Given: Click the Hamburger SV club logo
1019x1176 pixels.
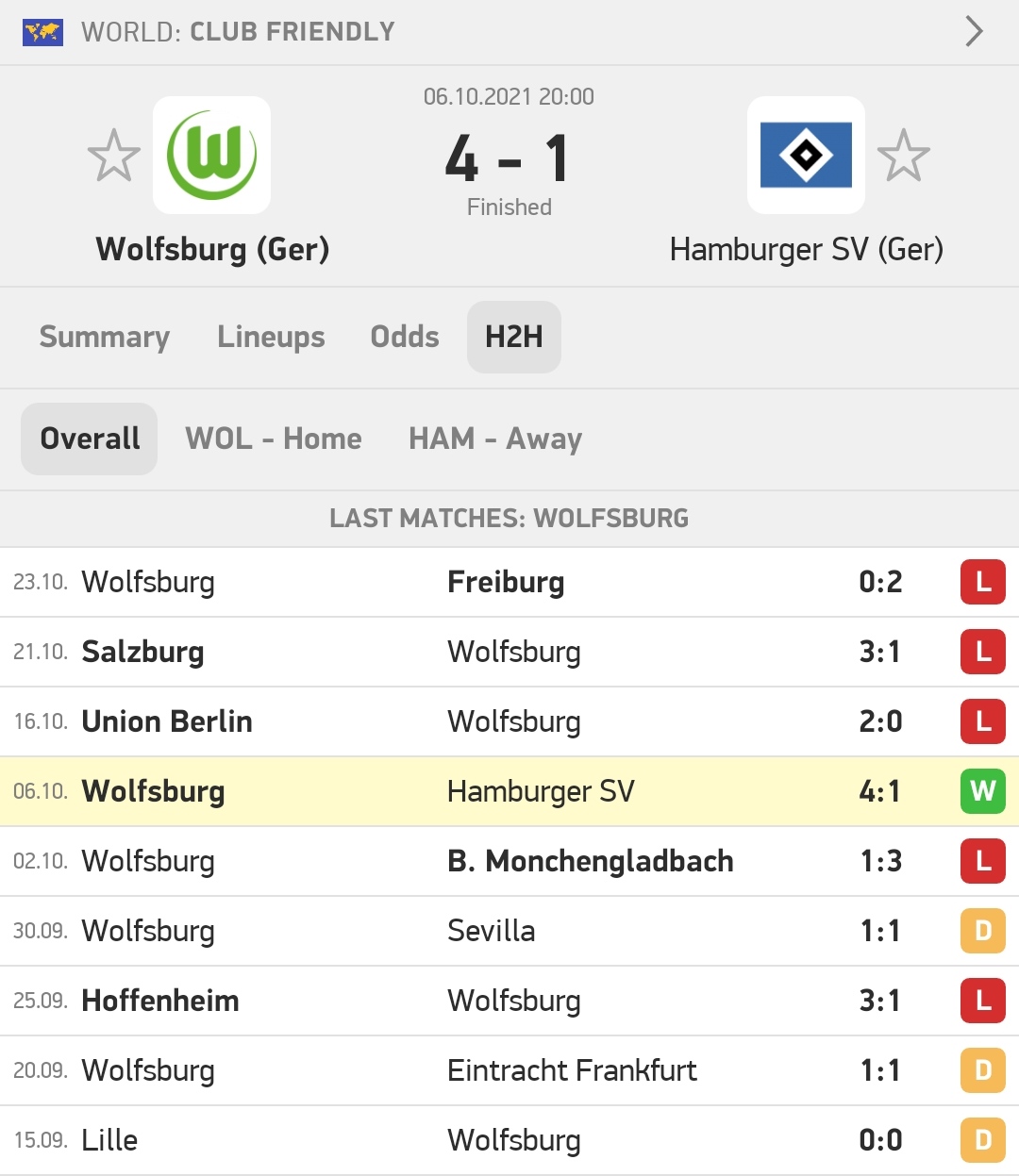Looking at the screenshot, I should 806,156.
